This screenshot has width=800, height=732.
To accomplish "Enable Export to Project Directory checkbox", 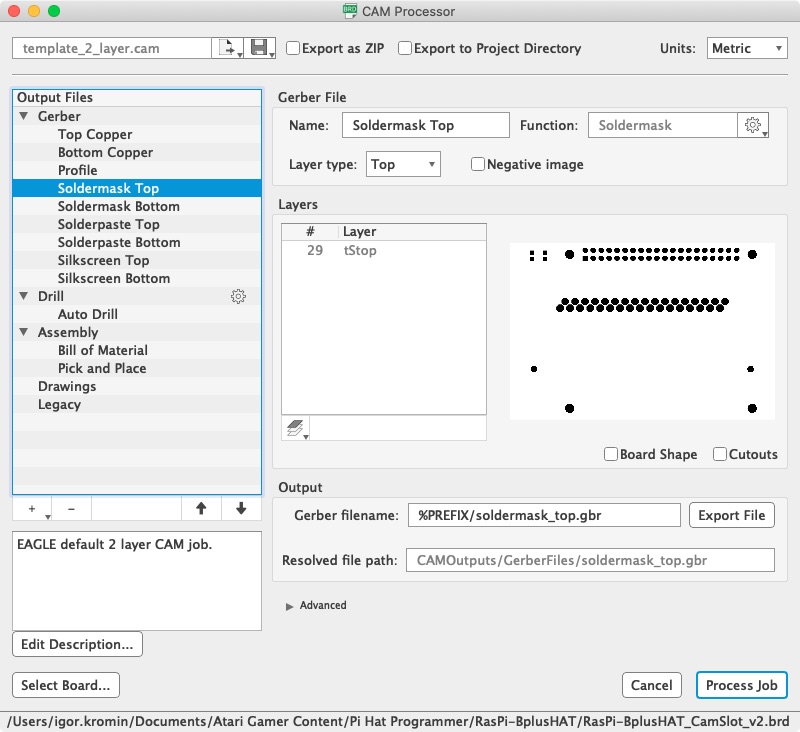I will tap(405, 48).
